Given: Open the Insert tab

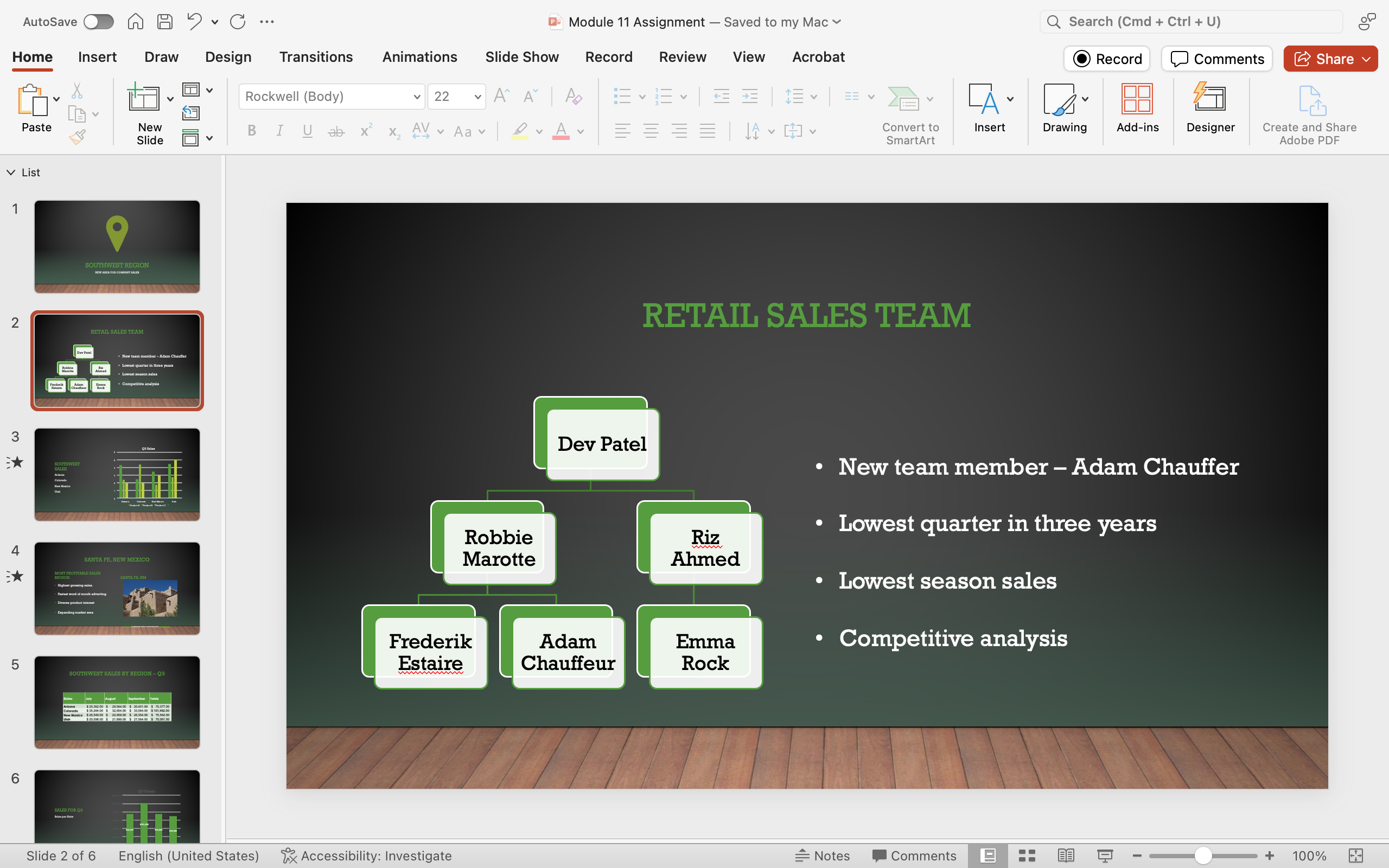Looking at the screenshot, I should pyautogui.click(x=97, y=57).
